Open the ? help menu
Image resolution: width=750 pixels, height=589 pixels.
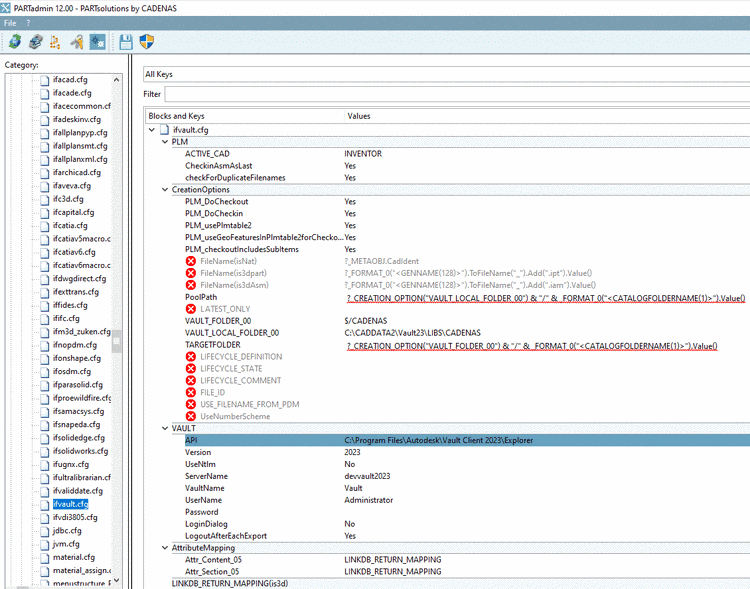tap(28, 22)
